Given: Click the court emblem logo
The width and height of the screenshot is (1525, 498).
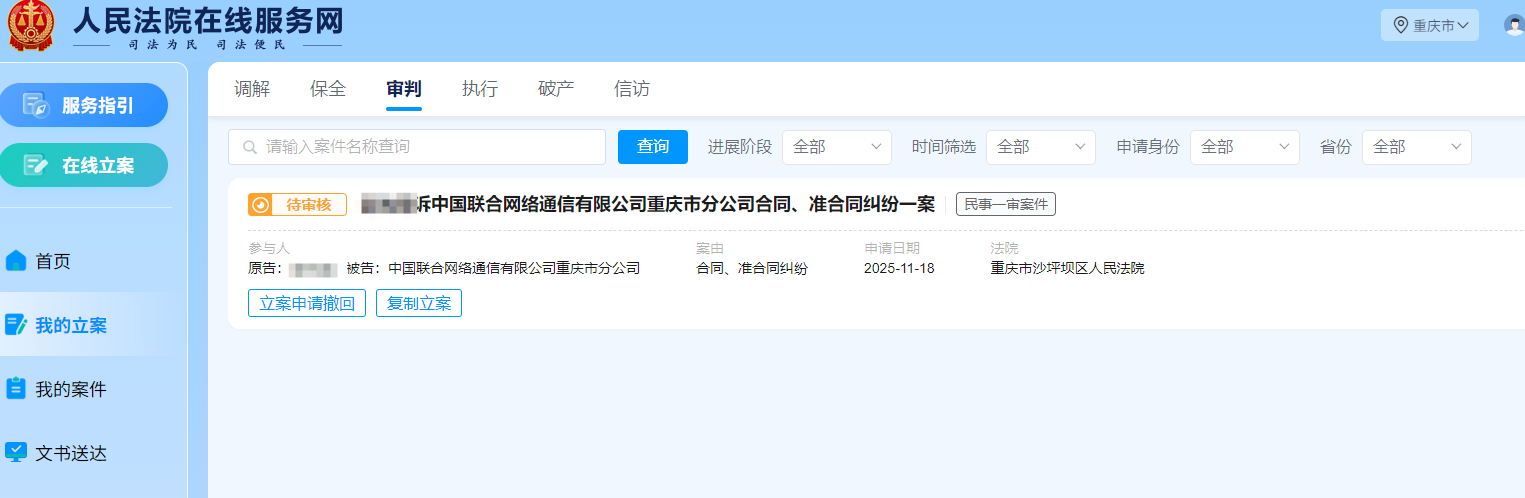Looking at the screenshot, I should click(31, 25).
